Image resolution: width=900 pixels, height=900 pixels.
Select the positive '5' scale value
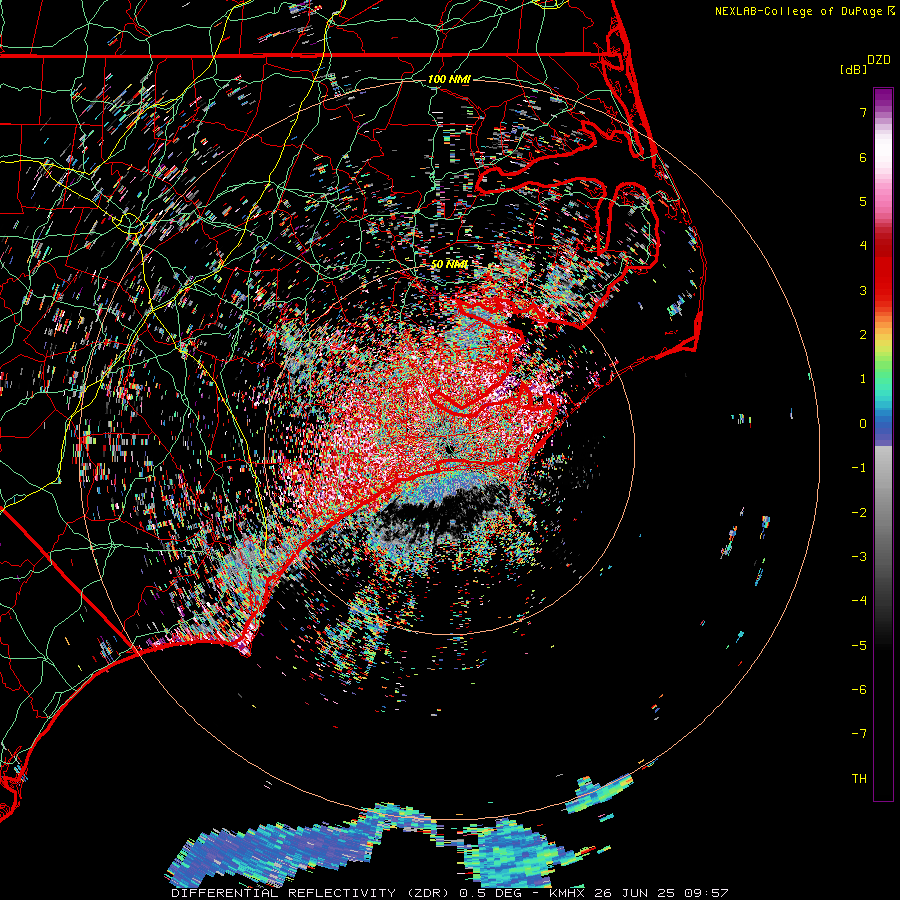click(x=863, y=201)
